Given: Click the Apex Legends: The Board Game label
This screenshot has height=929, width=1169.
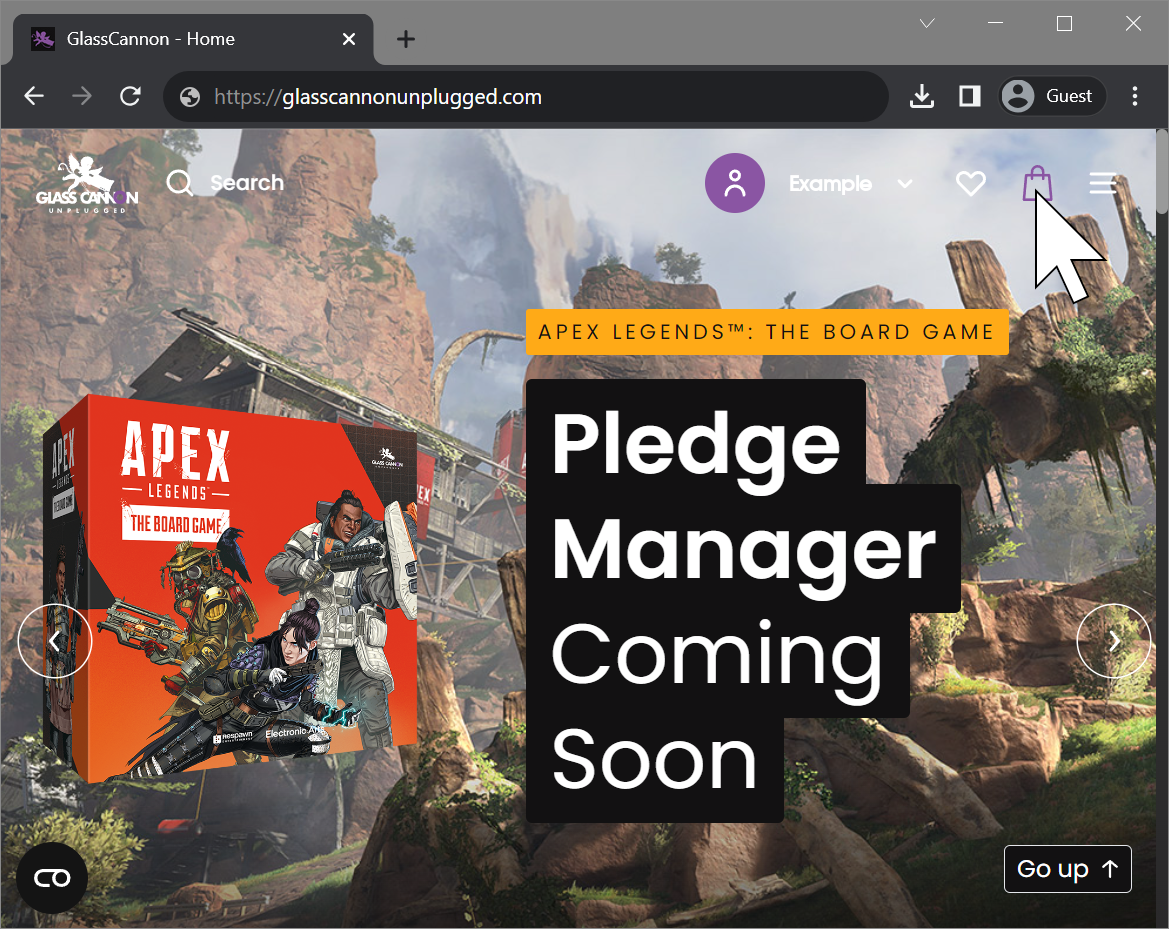Looking at the screenshot, I should (766, 332).
